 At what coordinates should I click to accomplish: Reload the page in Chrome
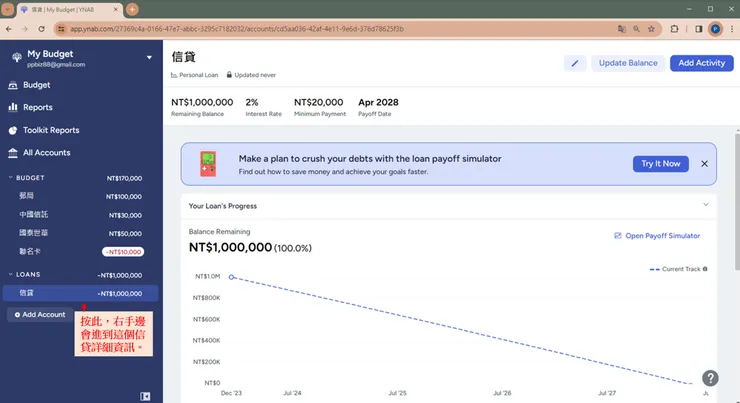pos(40,29)
